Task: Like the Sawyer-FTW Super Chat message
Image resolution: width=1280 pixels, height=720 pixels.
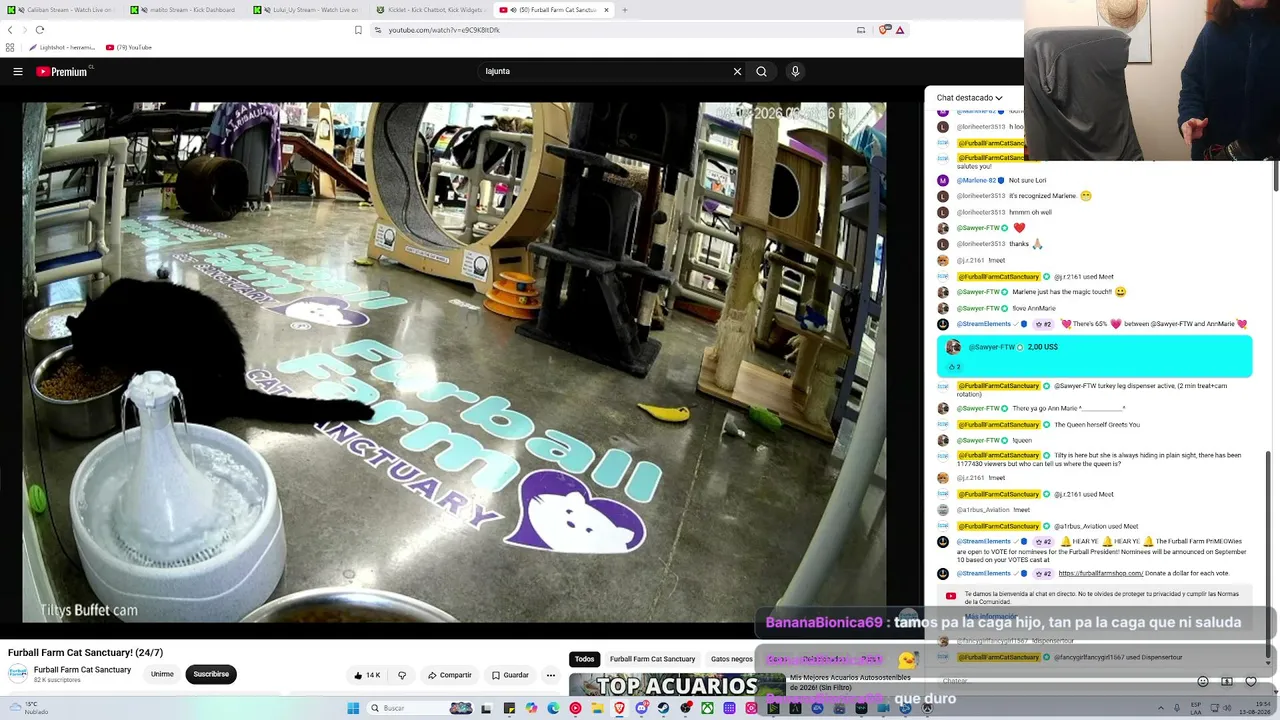Action: (x=953, y=367)
